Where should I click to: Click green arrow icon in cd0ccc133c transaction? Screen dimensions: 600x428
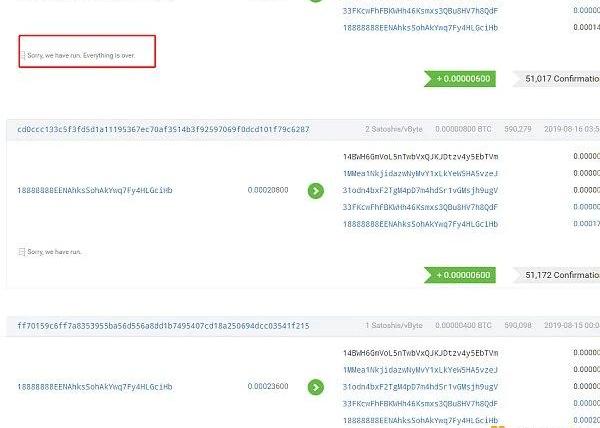[x=316, y=190]
